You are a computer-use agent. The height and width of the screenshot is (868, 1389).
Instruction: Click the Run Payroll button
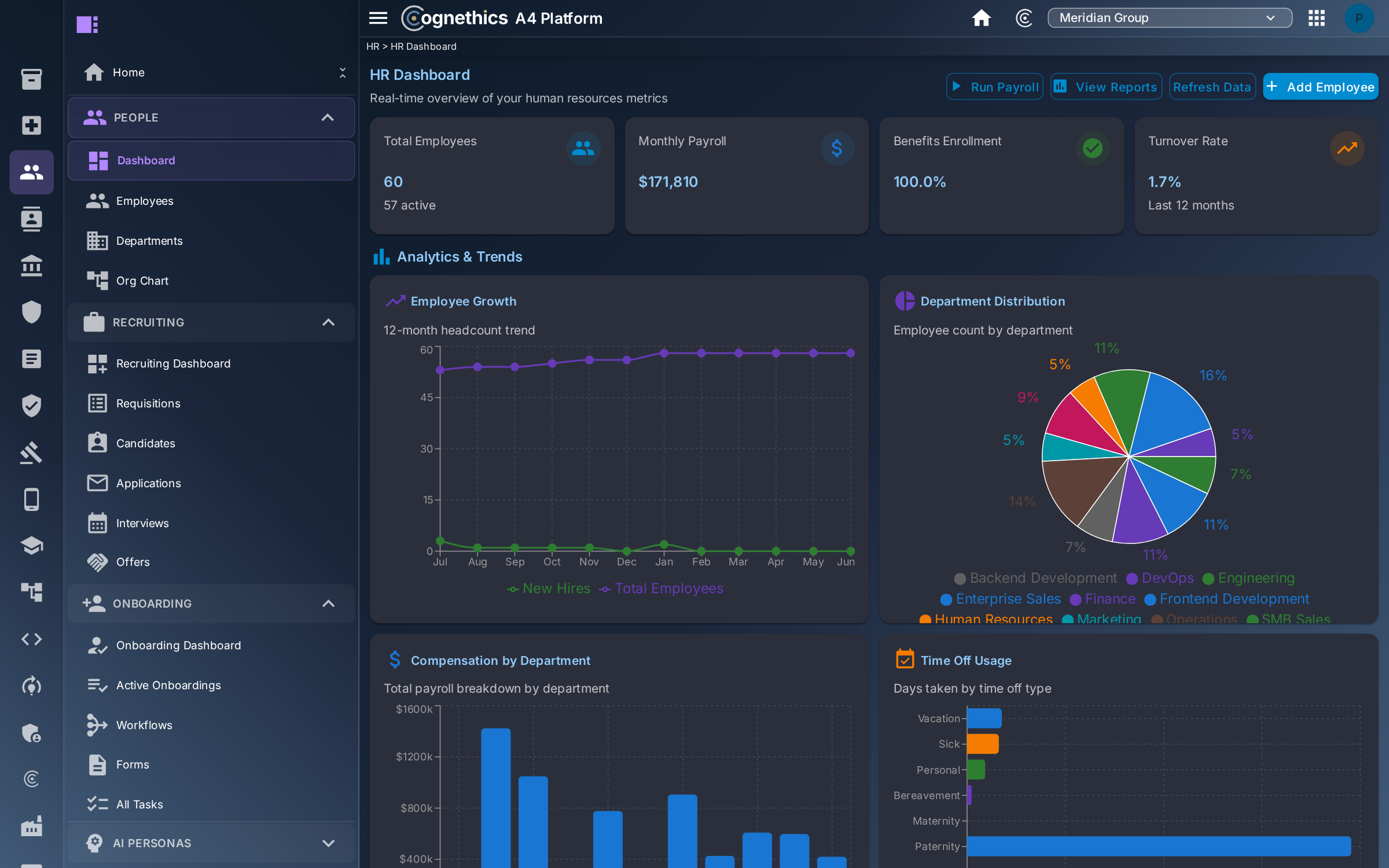(x=994, y=87)
